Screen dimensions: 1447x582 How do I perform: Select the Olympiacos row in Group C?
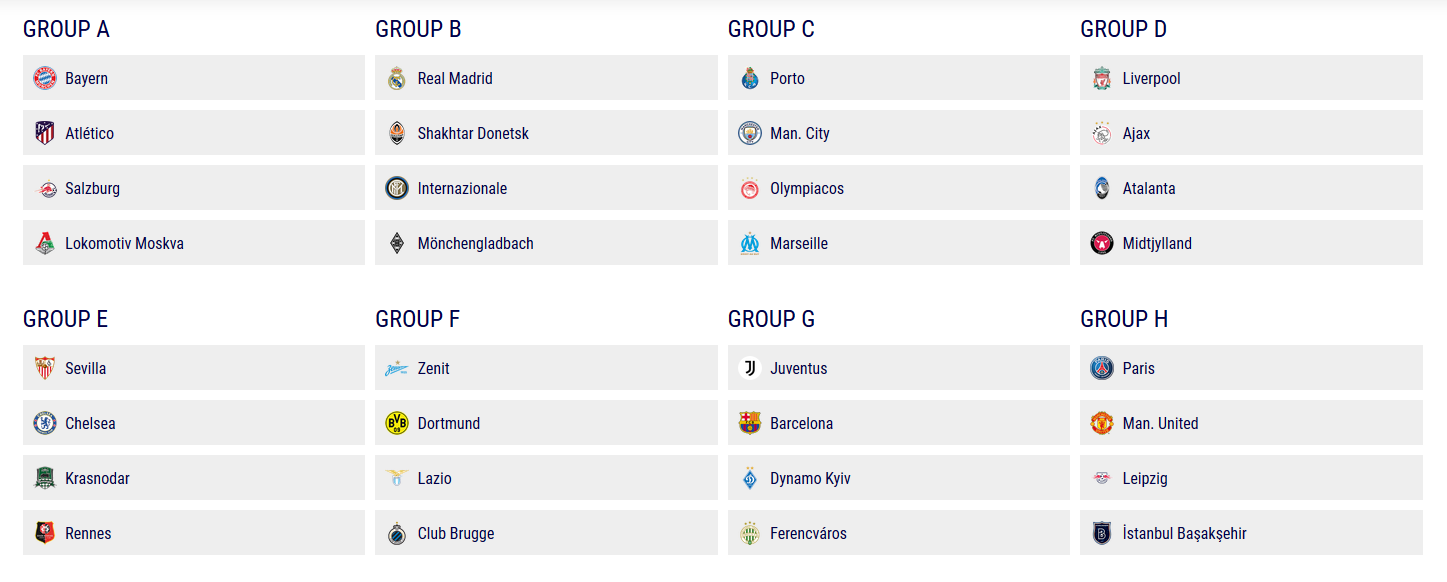[x=899, y=188]
